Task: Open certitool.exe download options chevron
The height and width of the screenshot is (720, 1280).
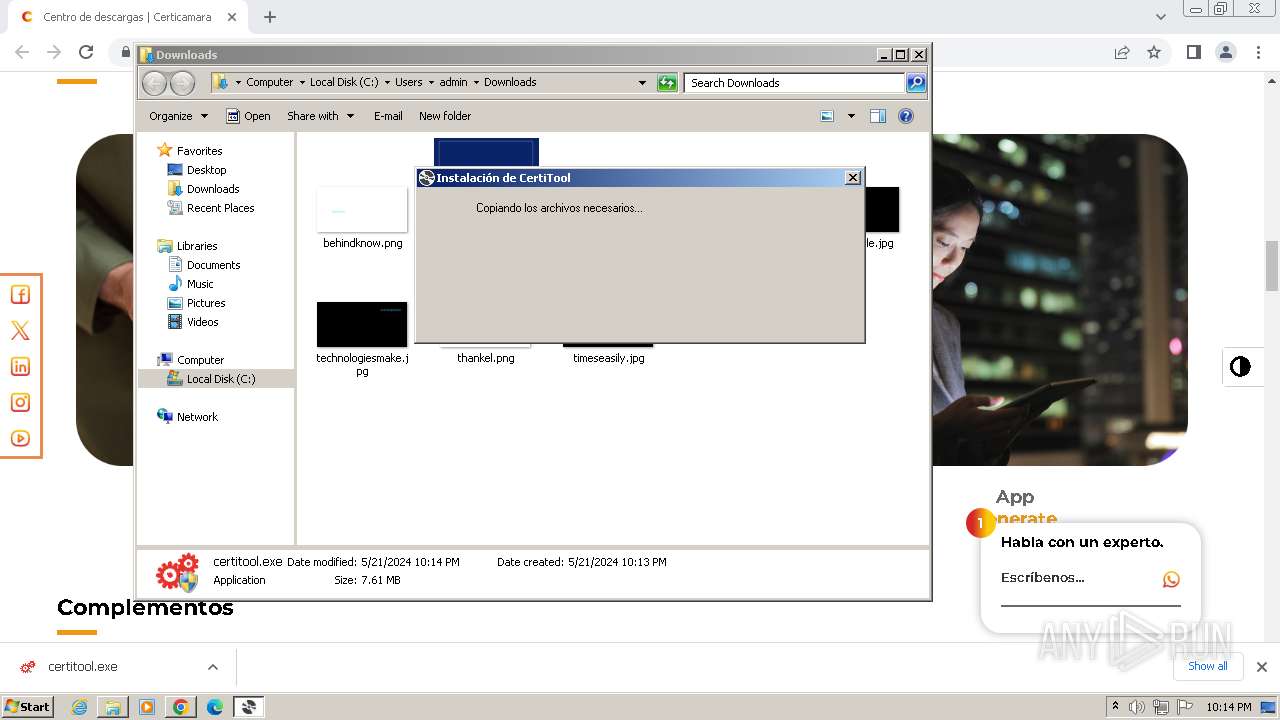Action: [212, 667]
